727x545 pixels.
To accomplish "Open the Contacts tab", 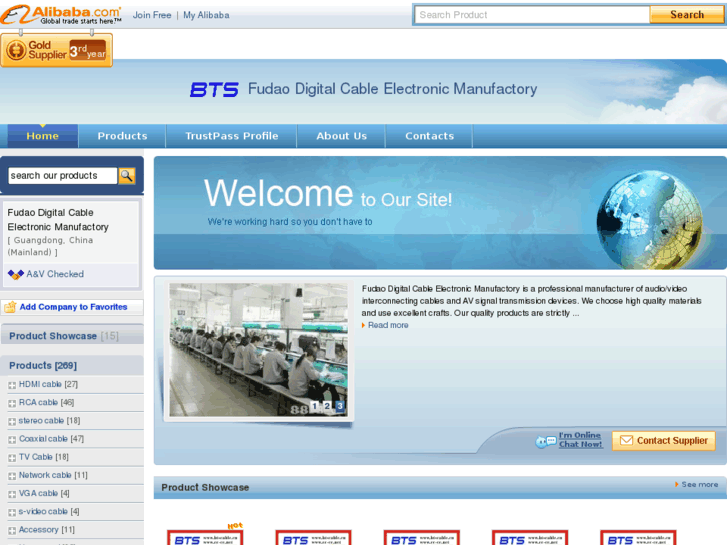I will click(429, 136).
